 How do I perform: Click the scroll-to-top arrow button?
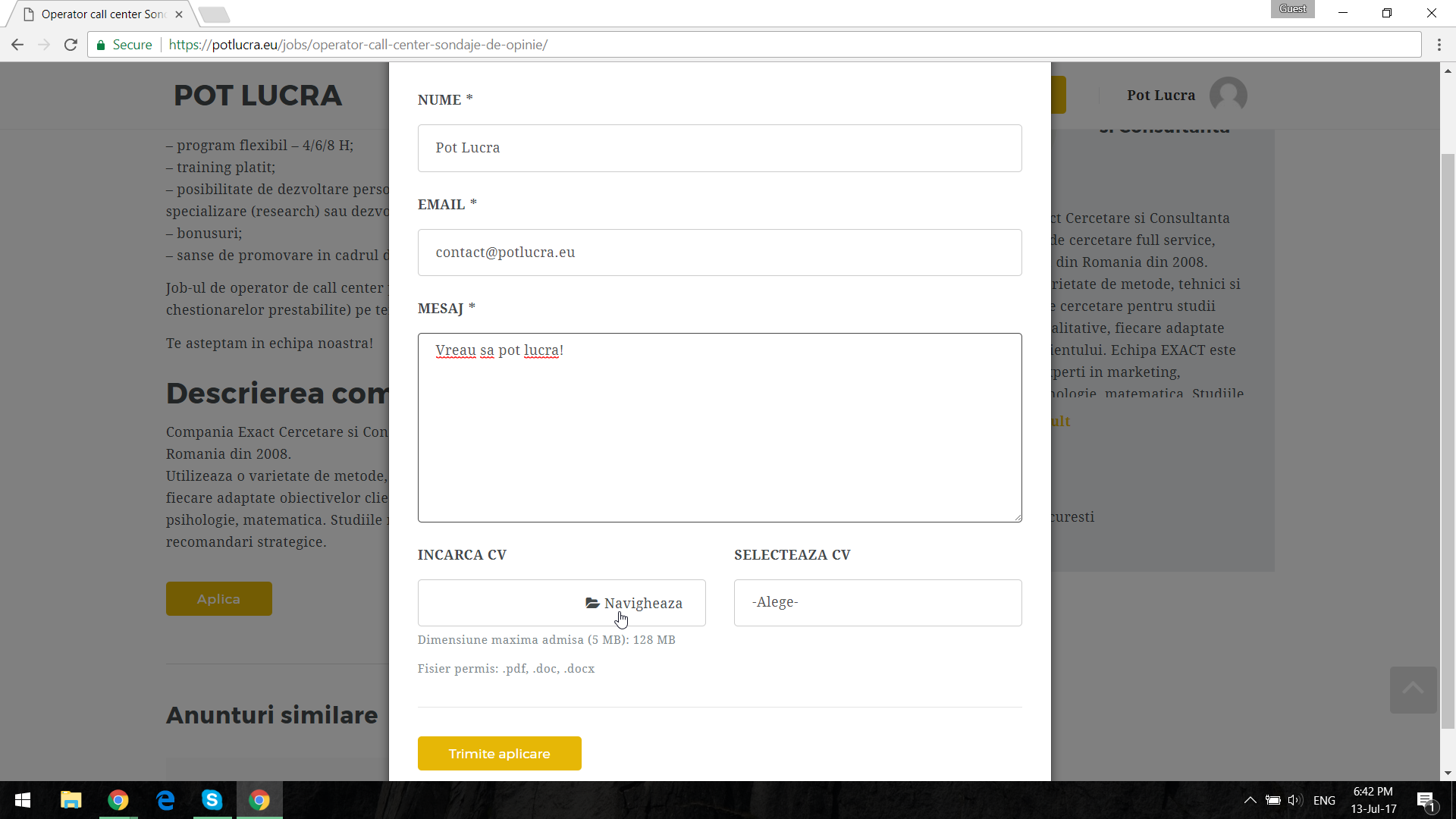click(x=1413, y=689)
